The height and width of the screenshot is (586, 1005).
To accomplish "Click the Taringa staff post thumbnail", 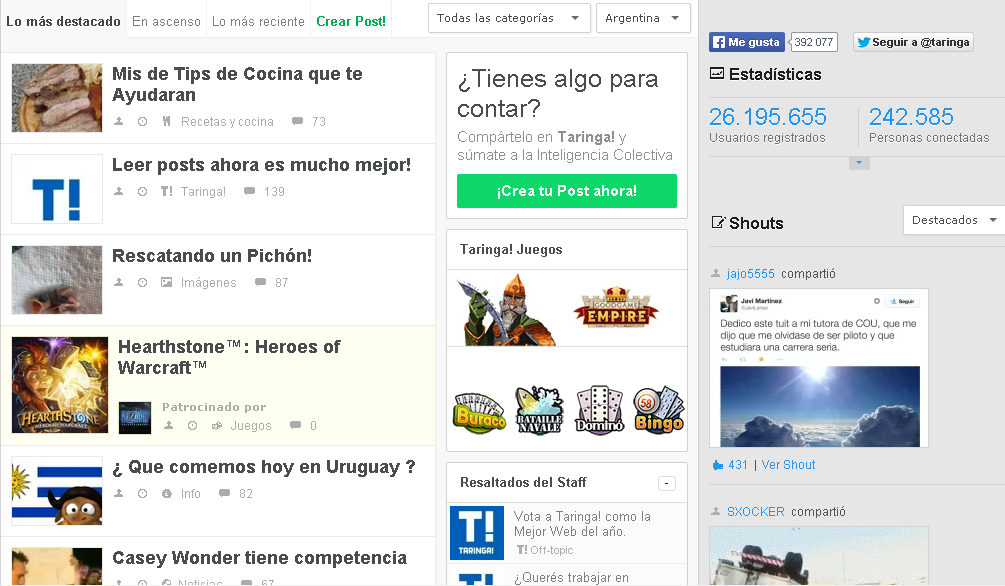I will [476, 533].
